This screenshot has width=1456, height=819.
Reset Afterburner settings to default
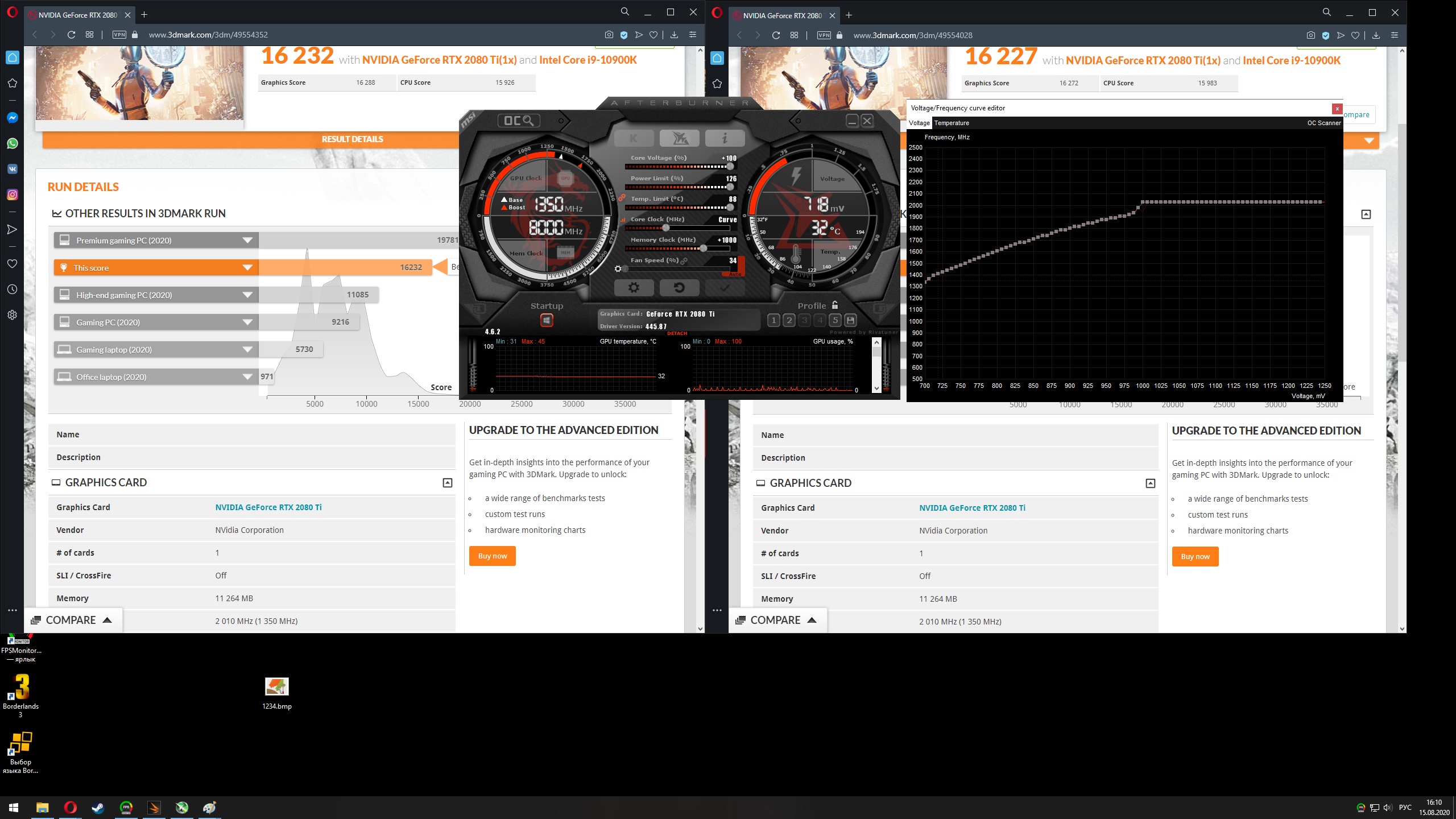pyautogui.click(x=679, y=288)
